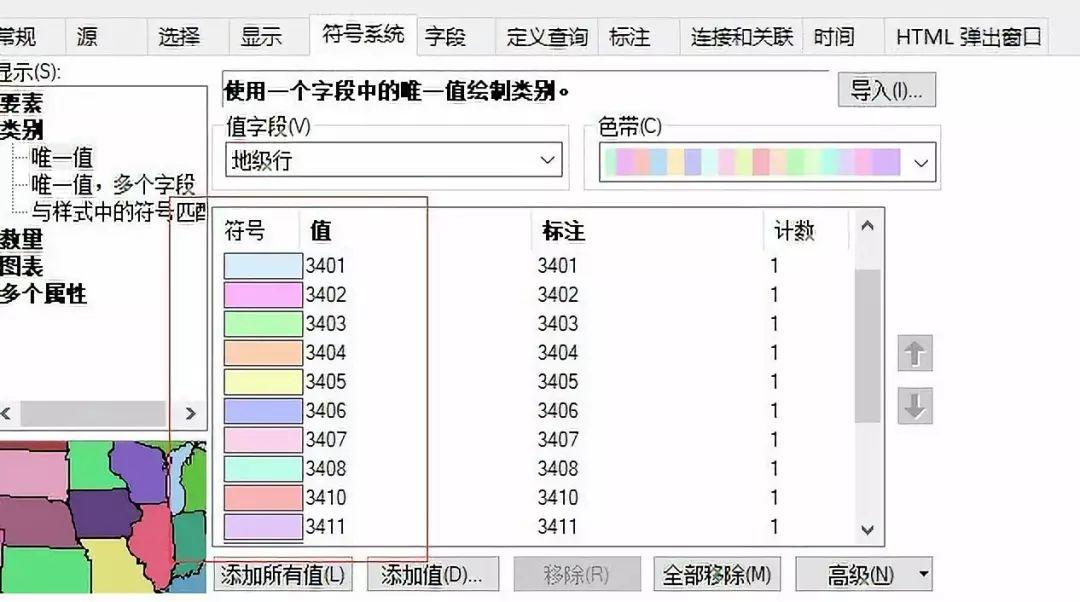Select 图表 in the display list

(x=21, y=267)
